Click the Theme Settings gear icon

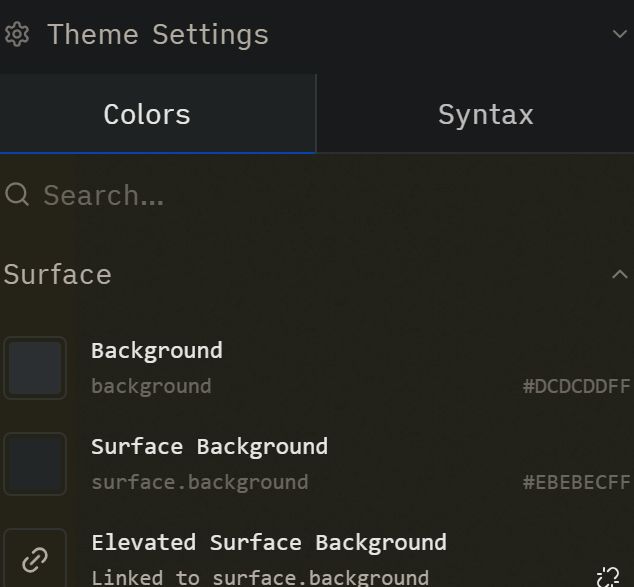pos(17,35)
